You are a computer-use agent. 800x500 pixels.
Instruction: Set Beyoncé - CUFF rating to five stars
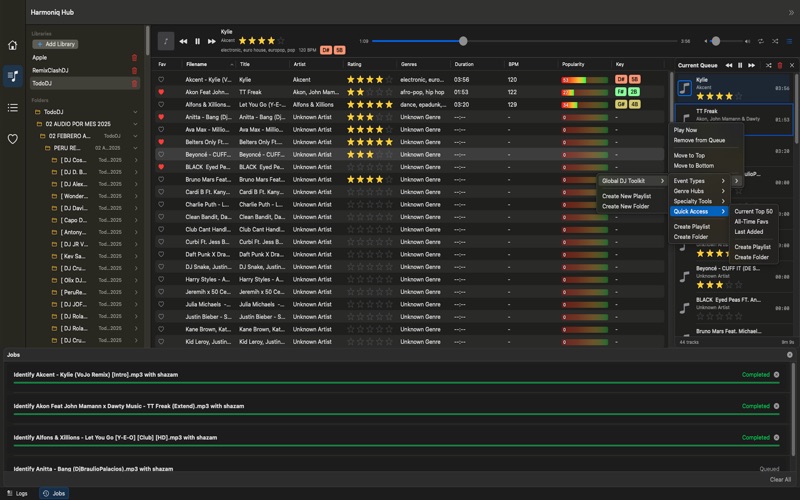coord(389,155)
